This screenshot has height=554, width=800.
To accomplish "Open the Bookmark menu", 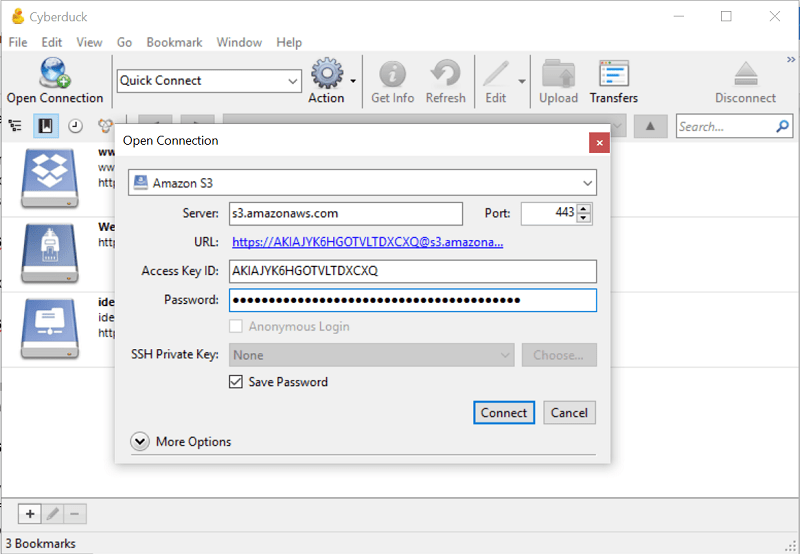I will (174, 42).
